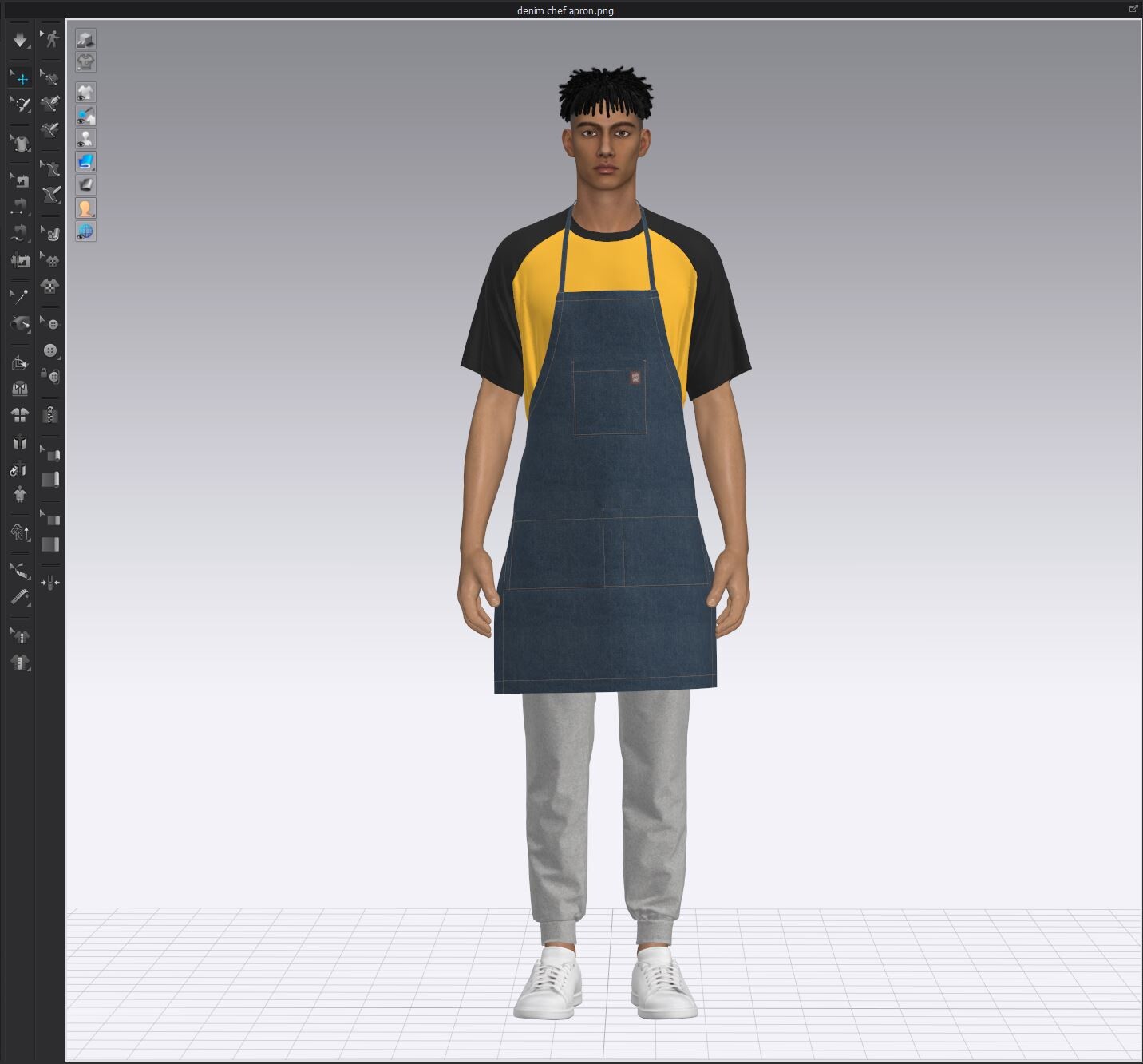Click the inward arrows compress tool

click(x=50, y=583)
